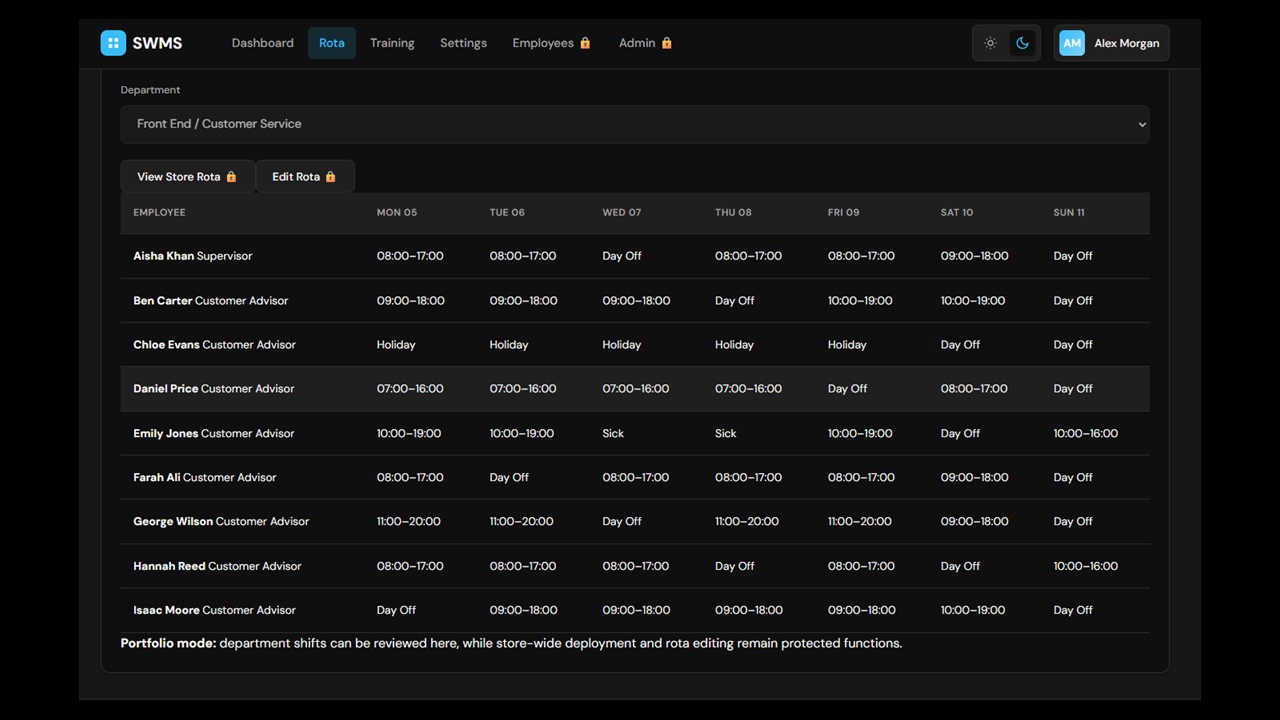This screenshot has width=1280, height=720.
Task: Click Ben Carter's Thursday Day Off cell
Action: (x=735, y=300)
